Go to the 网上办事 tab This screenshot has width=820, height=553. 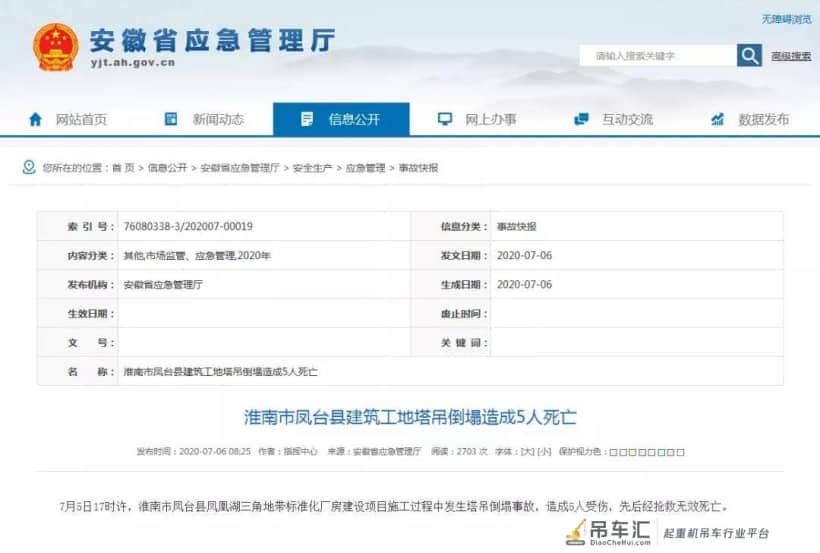coord(477,120)
